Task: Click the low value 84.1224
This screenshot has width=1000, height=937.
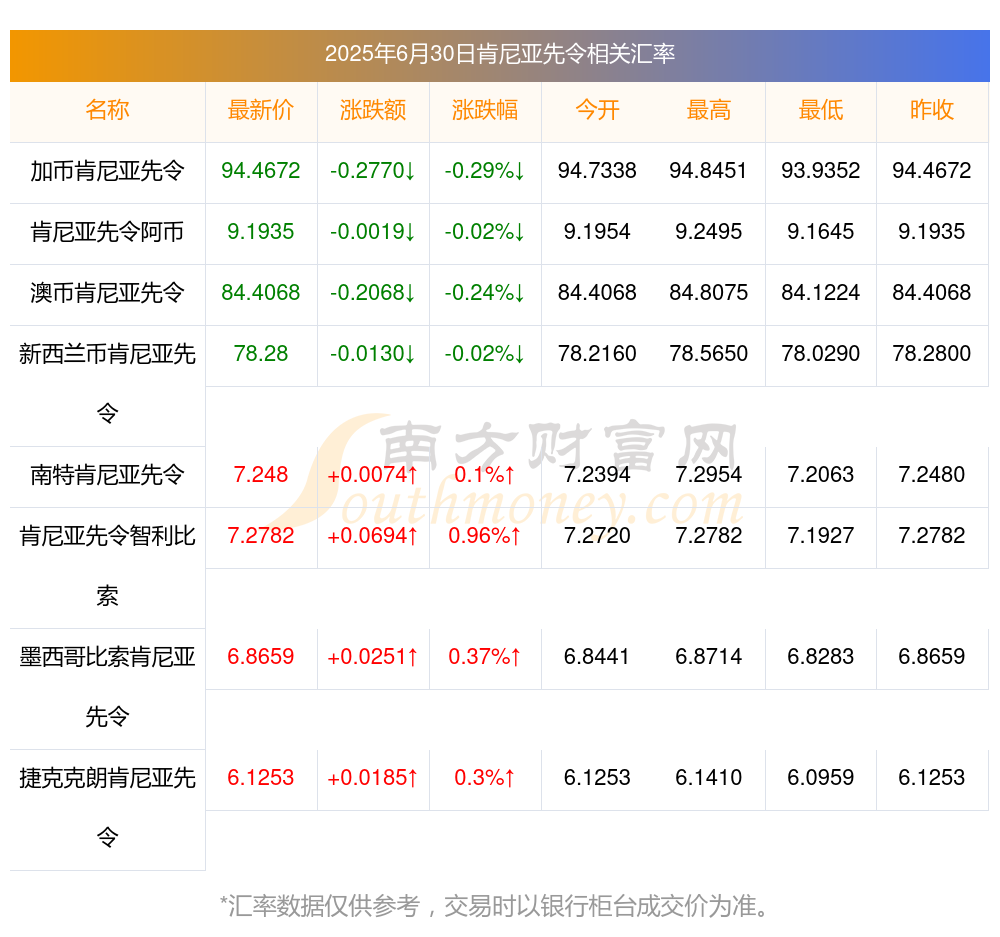Action: pos(821,293)
